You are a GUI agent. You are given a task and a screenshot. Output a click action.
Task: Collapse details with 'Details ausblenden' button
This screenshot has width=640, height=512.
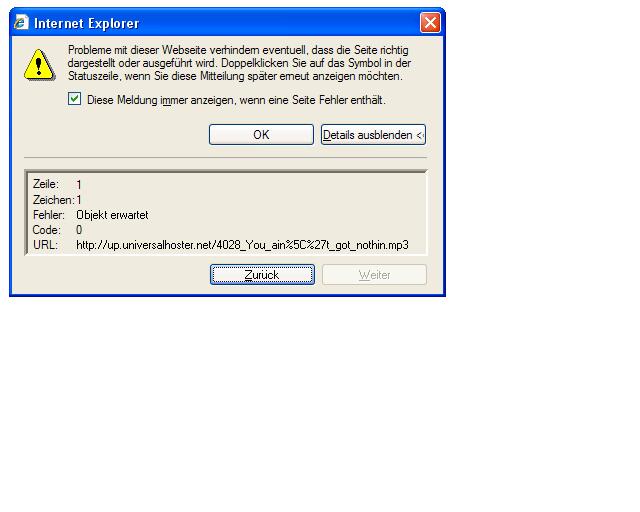click(373, 135)
